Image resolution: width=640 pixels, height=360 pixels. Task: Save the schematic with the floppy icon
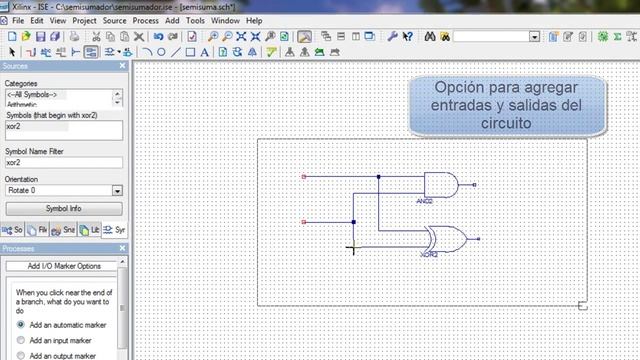[40, 37]
